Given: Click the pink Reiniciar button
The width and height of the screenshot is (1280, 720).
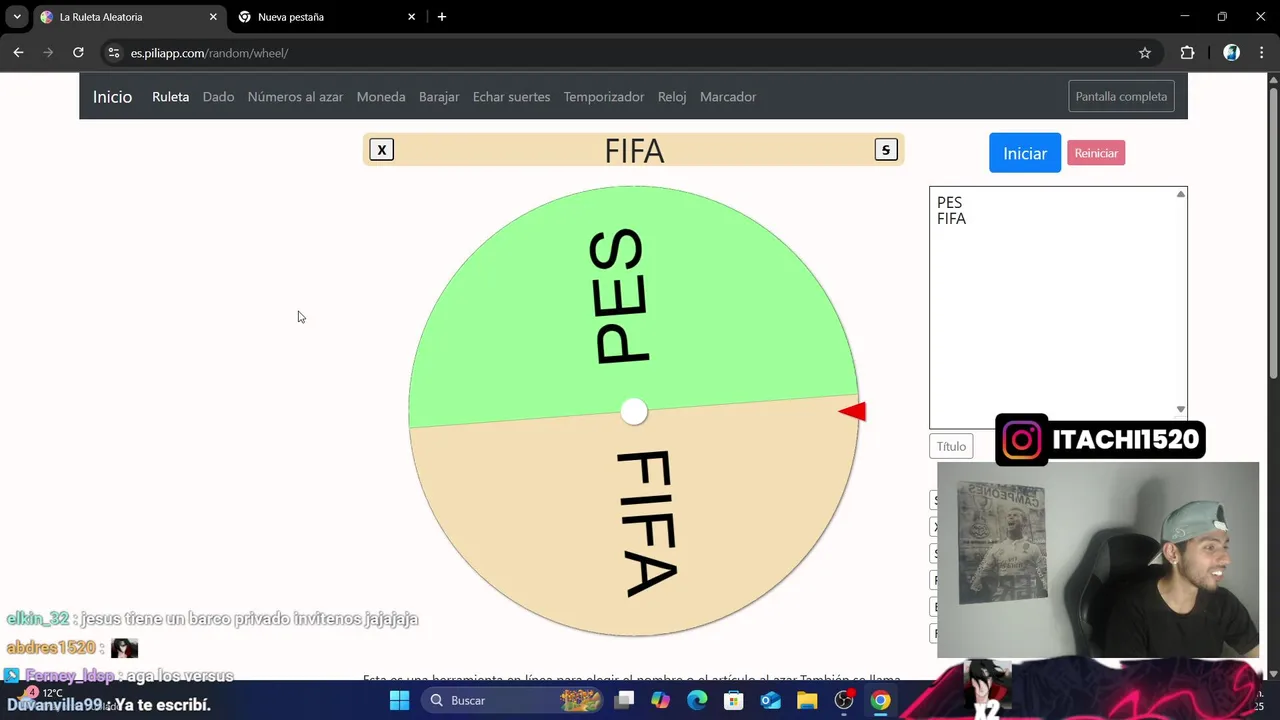Looking at the screenshot, I should [1096, 153].
